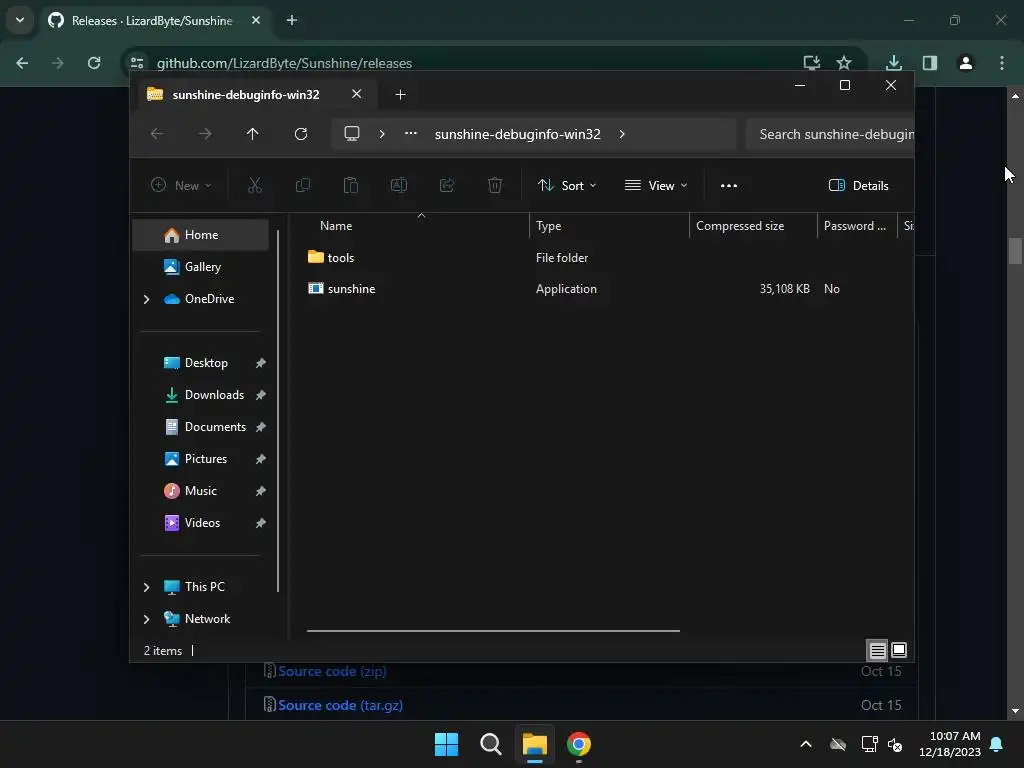
Task: Open the Chrome profile avatar icon
Action: point(966,63)
